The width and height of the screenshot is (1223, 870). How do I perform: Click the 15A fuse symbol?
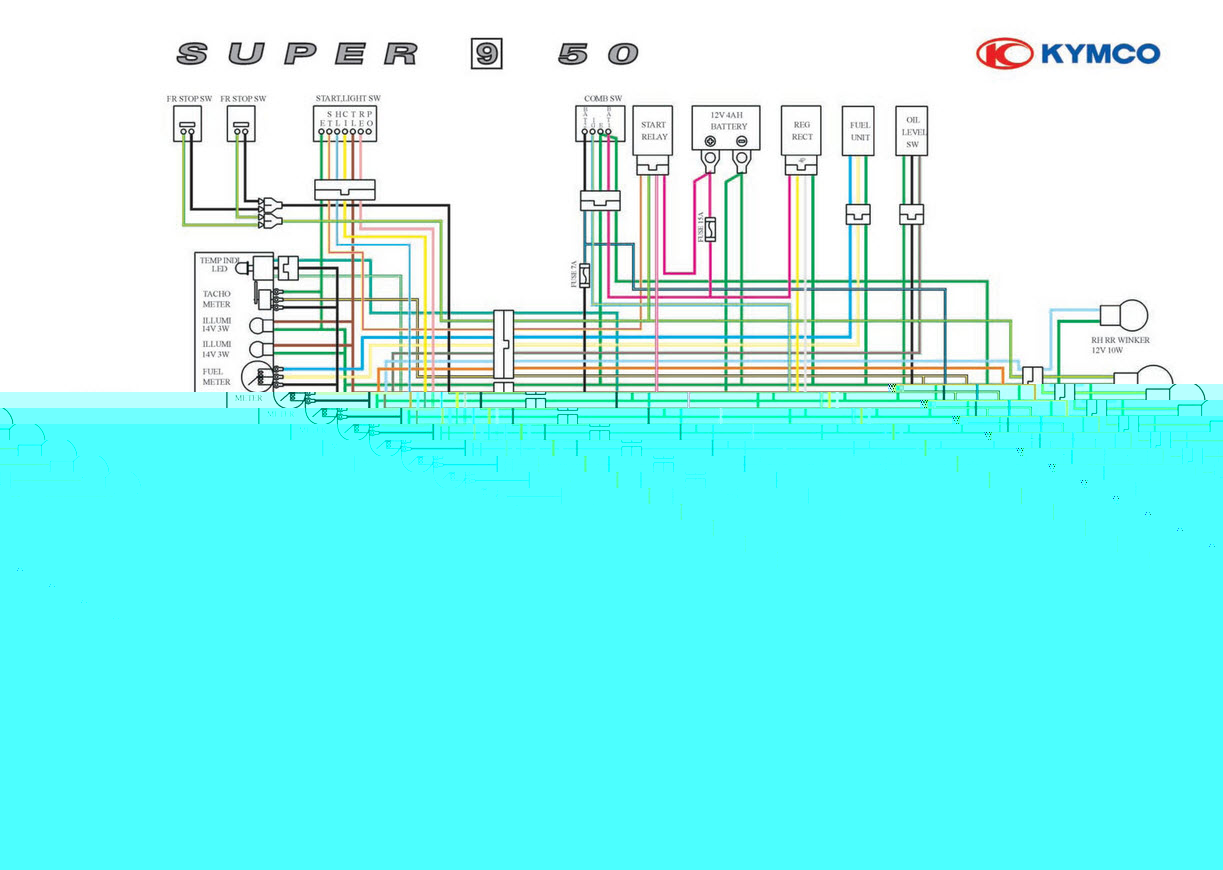[x=710, y=231]
